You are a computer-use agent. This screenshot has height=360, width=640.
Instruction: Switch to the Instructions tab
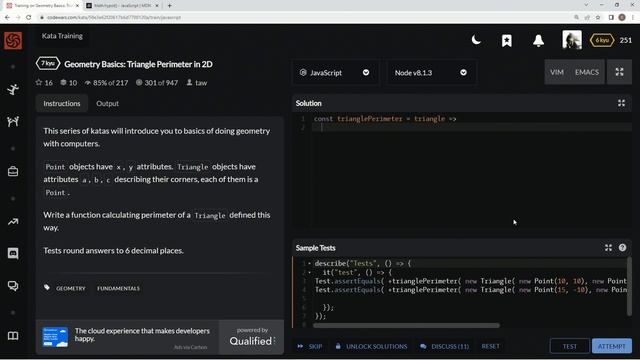(62, 103)
